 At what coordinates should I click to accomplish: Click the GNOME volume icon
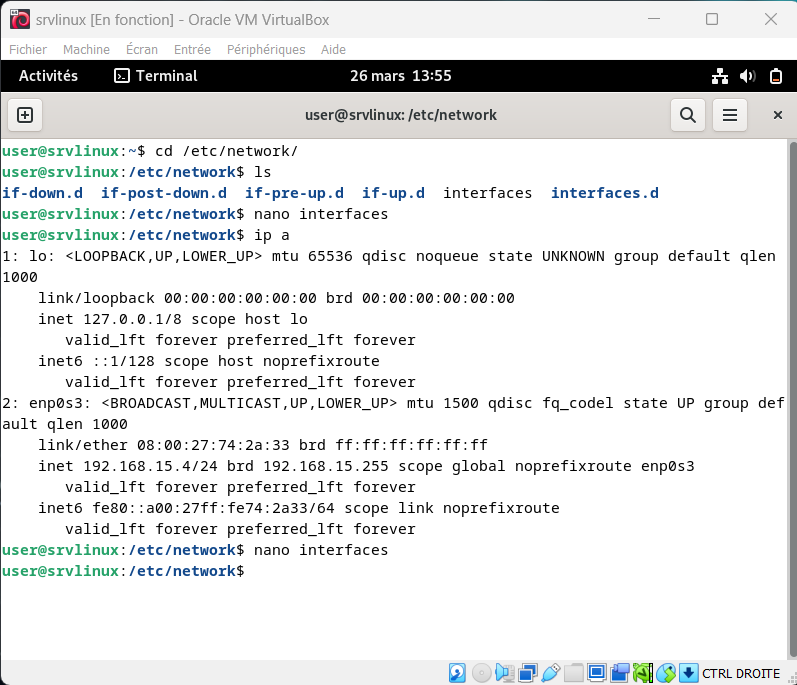pyautogui.click(x=747, y=76)
